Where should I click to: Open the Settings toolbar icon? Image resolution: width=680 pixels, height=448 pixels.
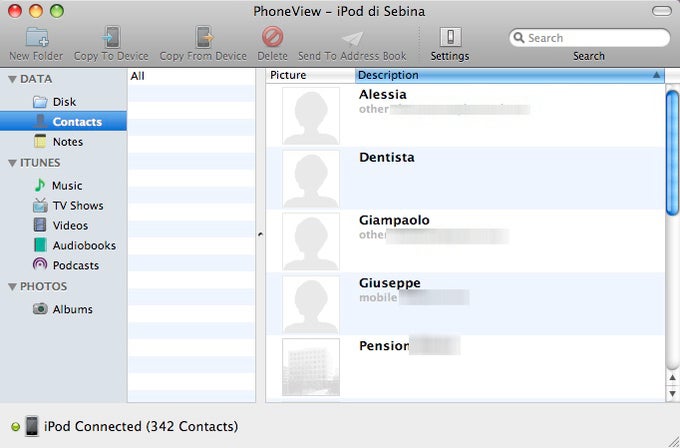450,37
